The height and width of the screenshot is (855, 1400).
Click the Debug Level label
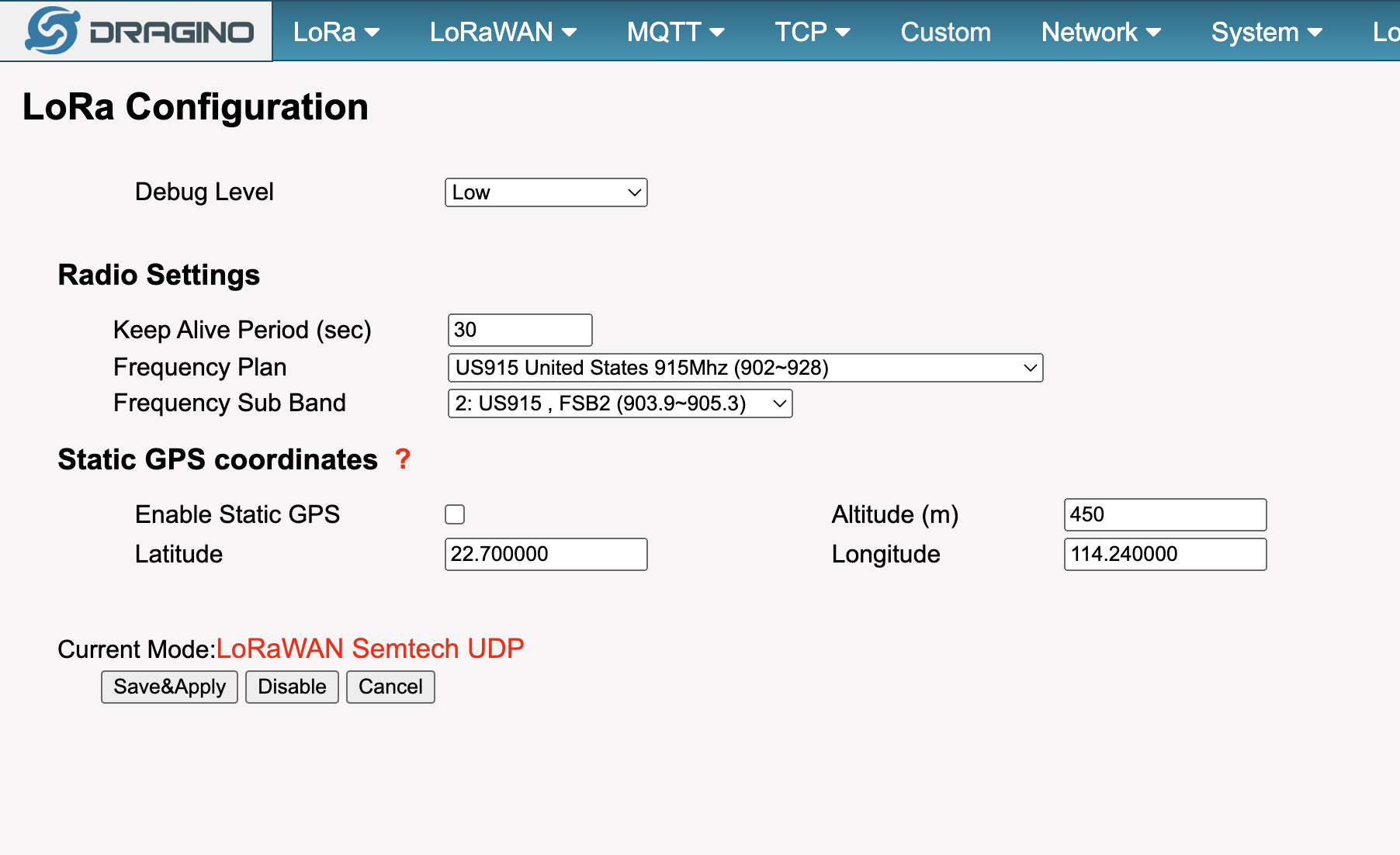click(204, 192)
